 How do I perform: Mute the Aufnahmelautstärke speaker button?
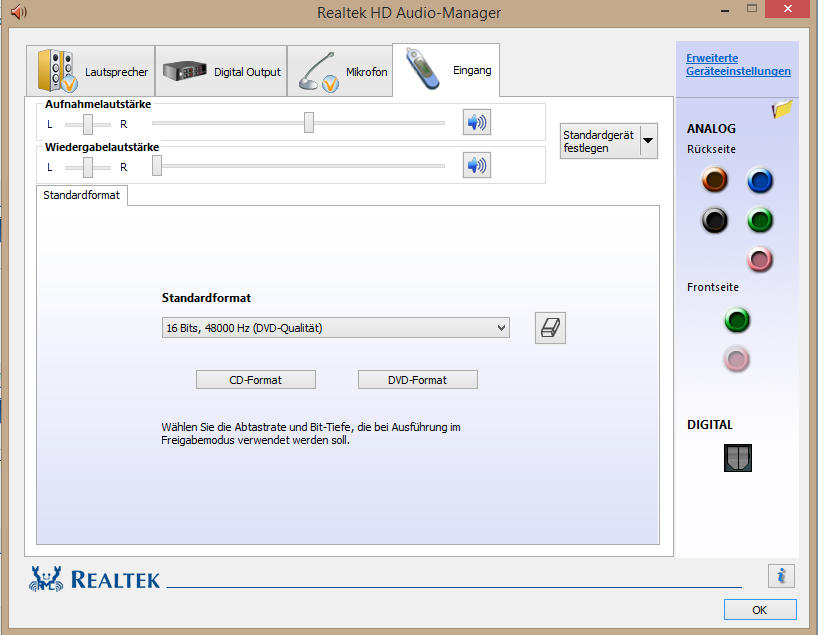[477, 123]
